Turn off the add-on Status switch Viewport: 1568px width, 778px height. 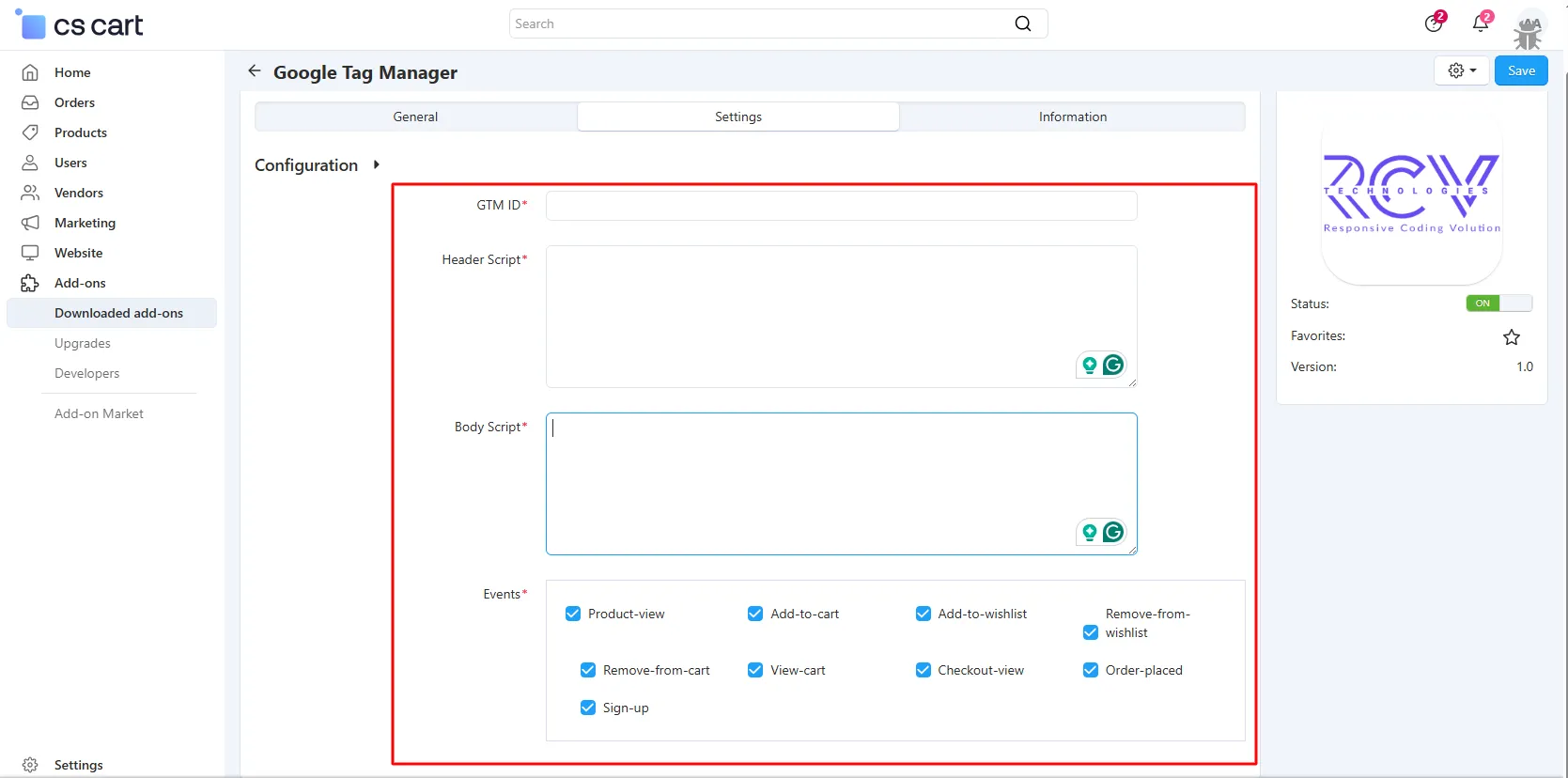pos(1498,303)
